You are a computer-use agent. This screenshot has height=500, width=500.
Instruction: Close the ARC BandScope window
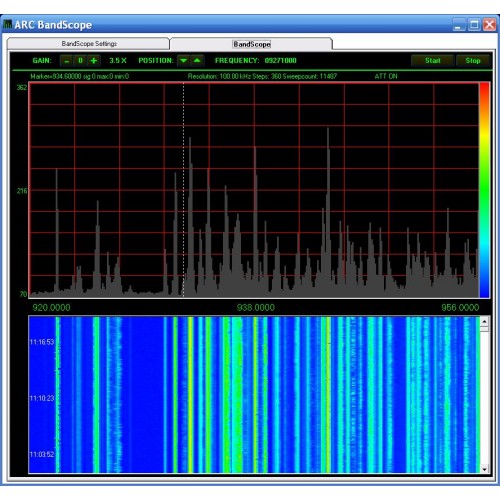(x=489, y=25)
